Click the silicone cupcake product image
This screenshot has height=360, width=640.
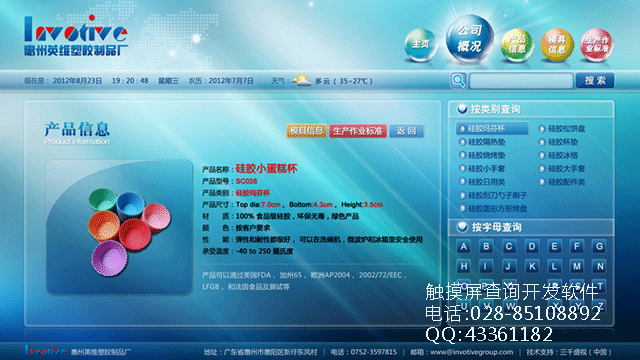coord(119,227)
